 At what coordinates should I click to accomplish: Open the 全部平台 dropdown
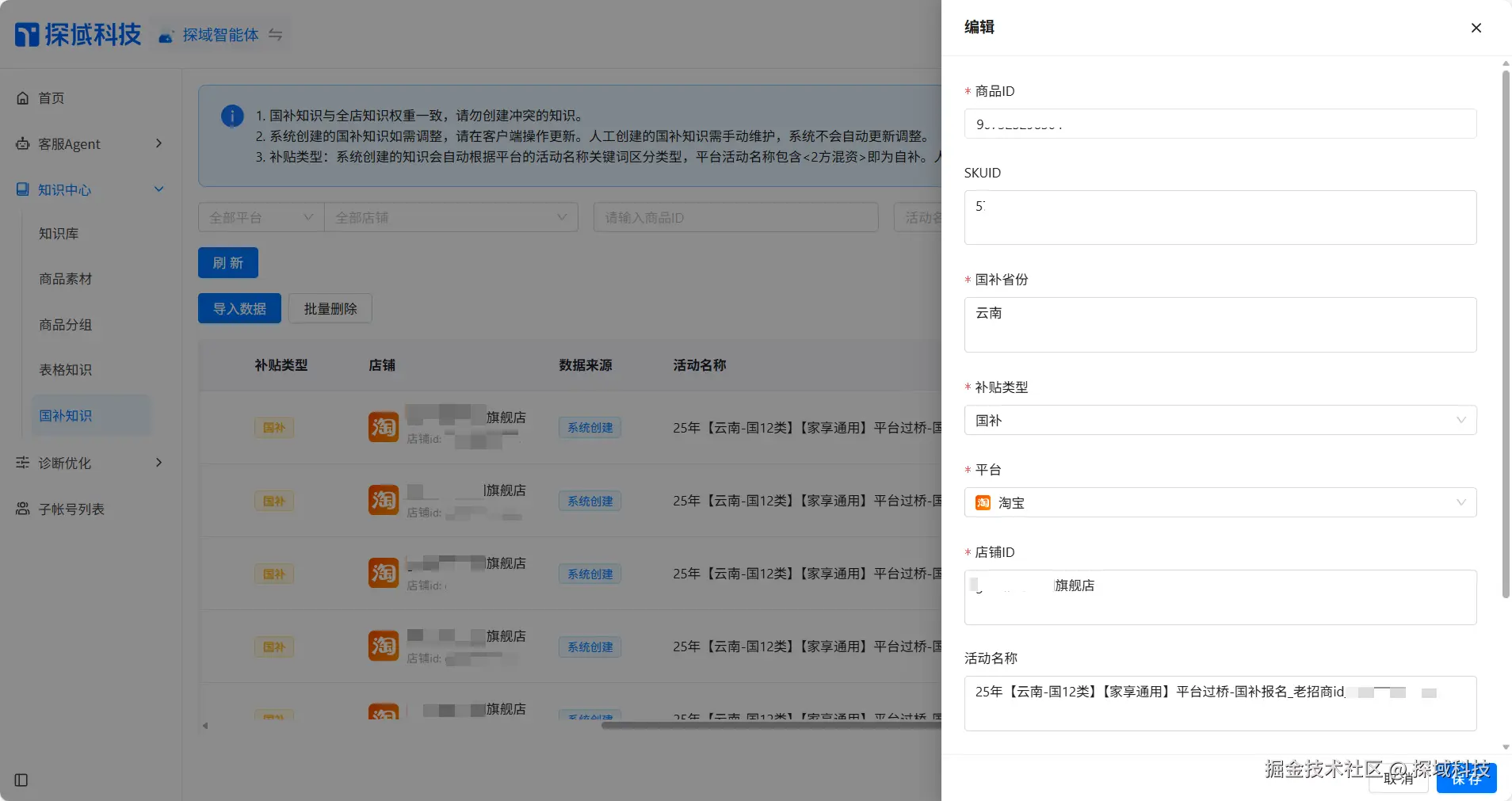(260, 216)
